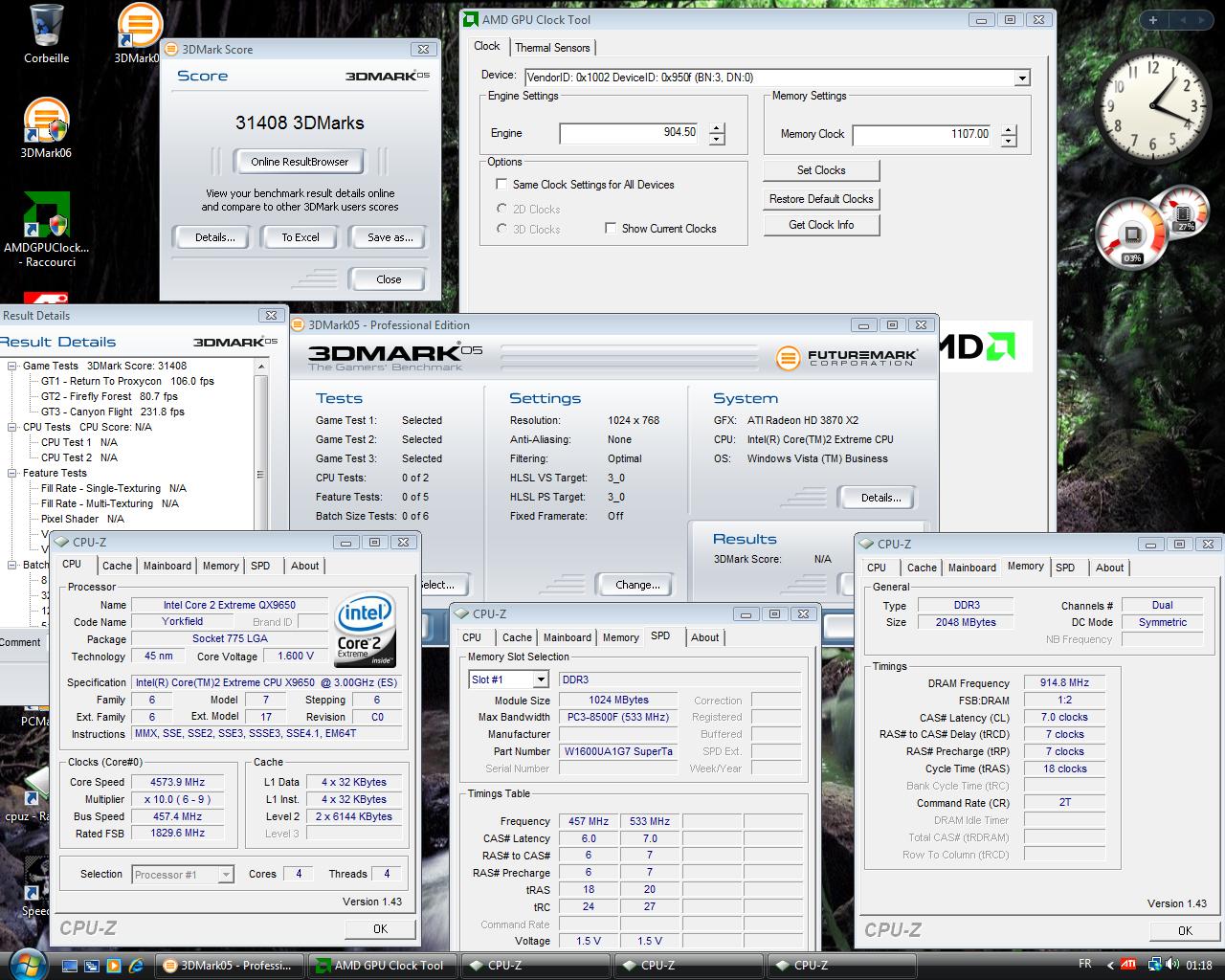Click Close in the 3DMark Score window
The height and width of the screenshot is (980, 1225).
[389, 279]
